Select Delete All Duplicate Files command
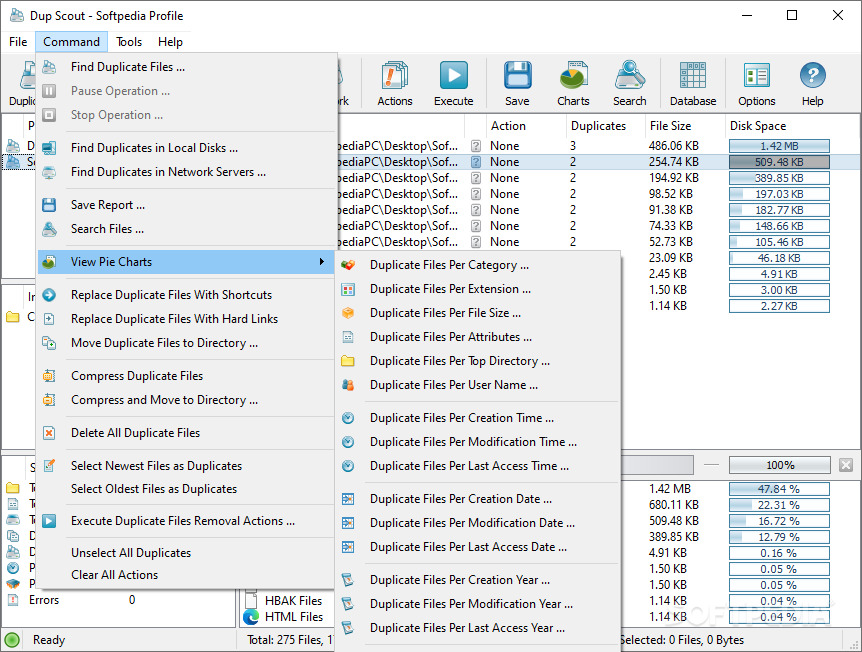 146,433
